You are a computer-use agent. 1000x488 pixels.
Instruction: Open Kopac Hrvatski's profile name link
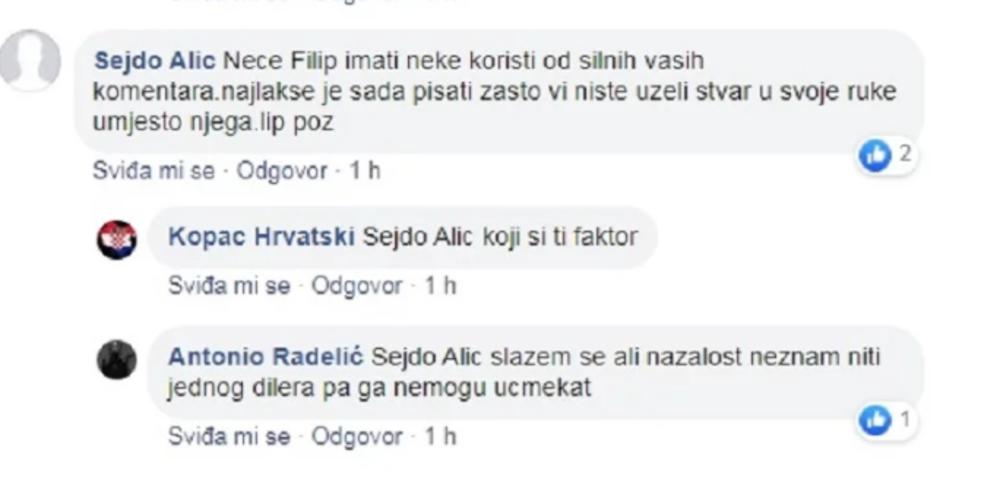(261, 239)
